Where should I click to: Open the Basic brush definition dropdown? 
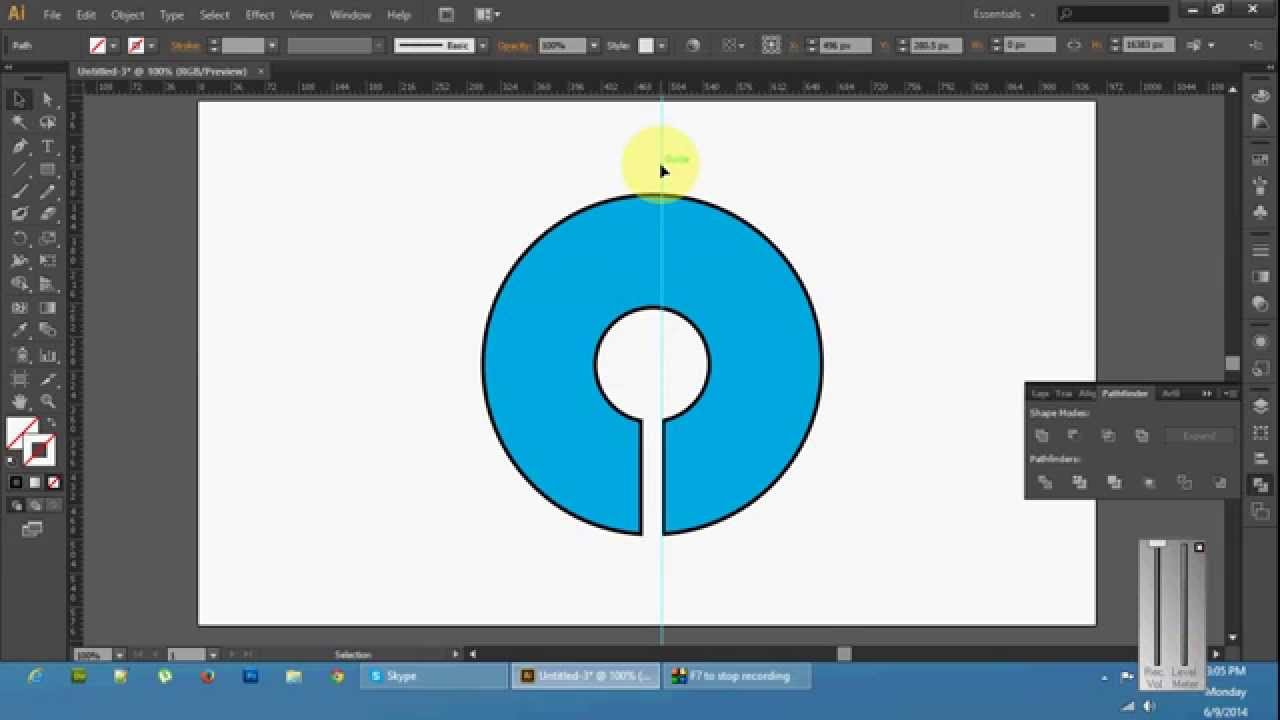tap(483, 46)
